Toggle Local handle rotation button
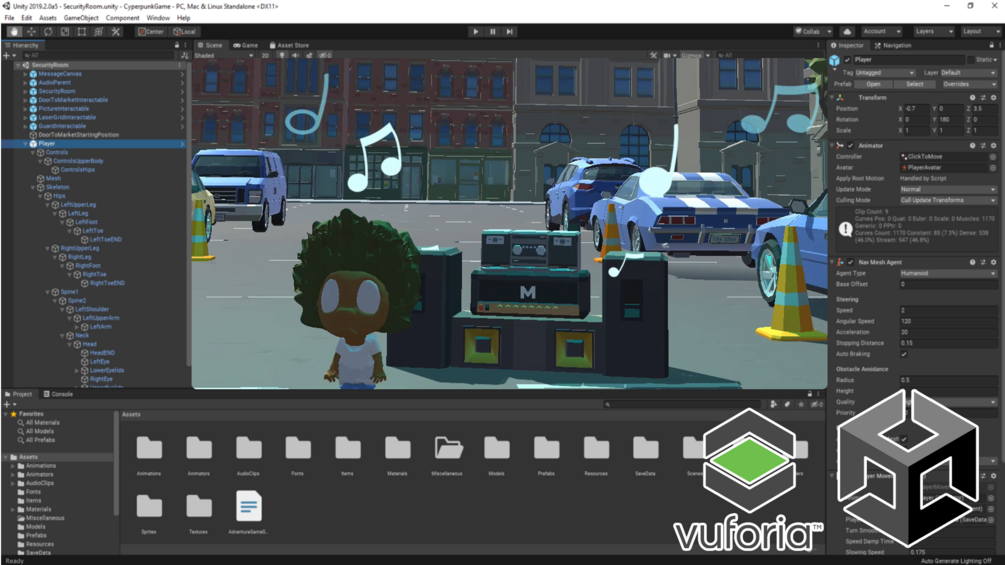Screen dimensions: 1005x565 pos(185,31)
